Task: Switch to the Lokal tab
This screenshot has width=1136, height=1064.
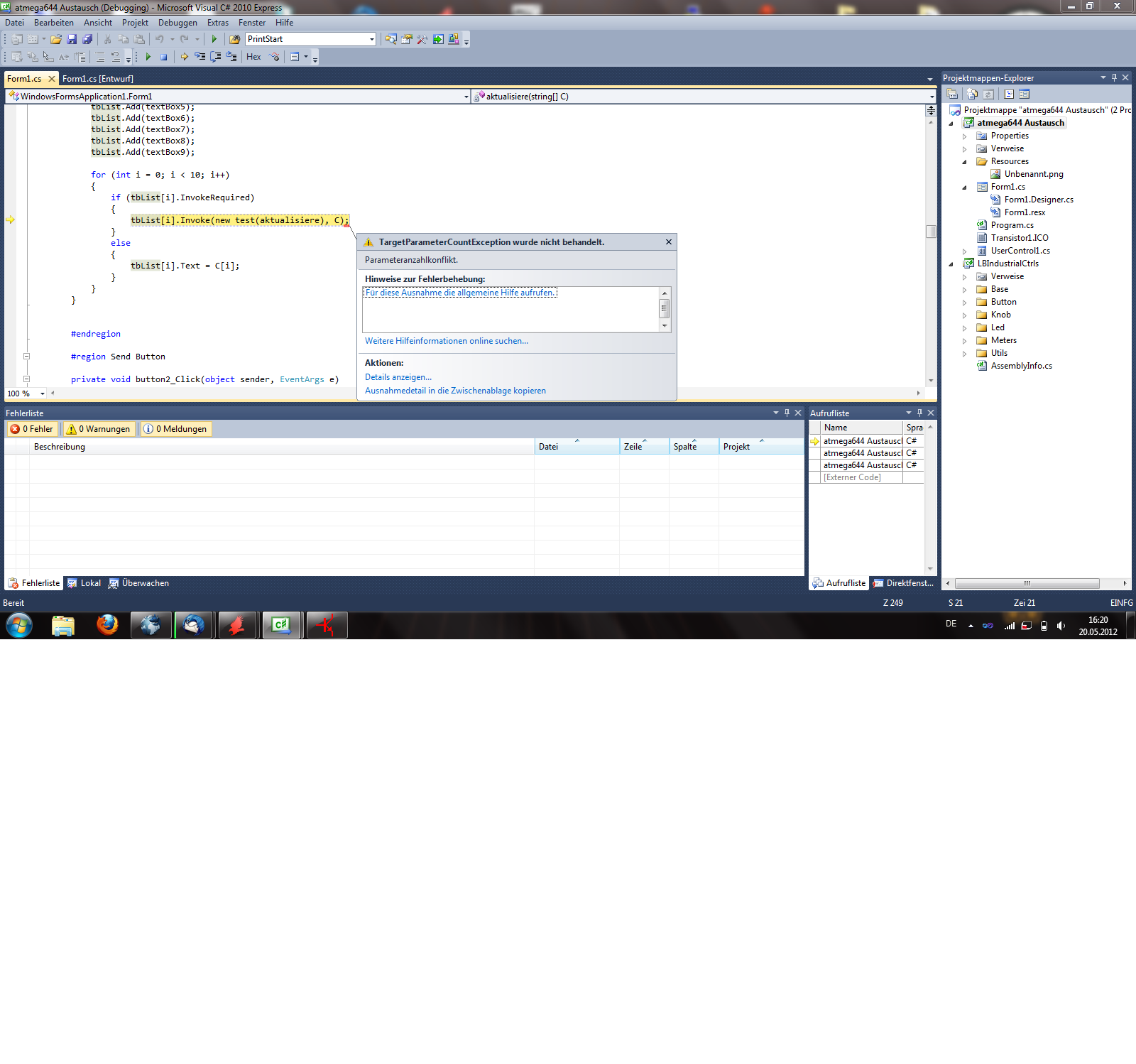Action: [84, 583]
